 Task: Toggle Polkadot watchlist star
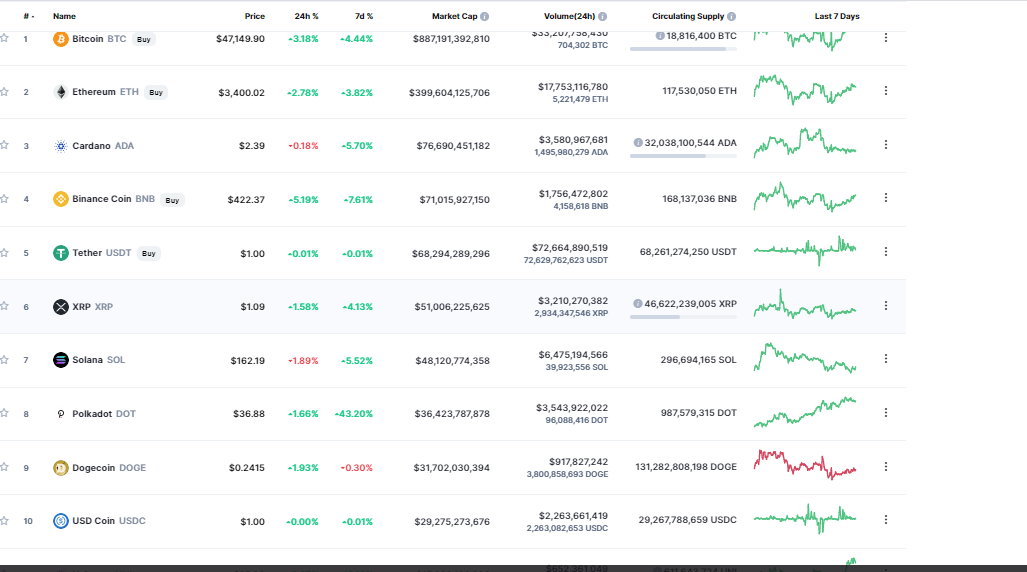tap(5, 413)
